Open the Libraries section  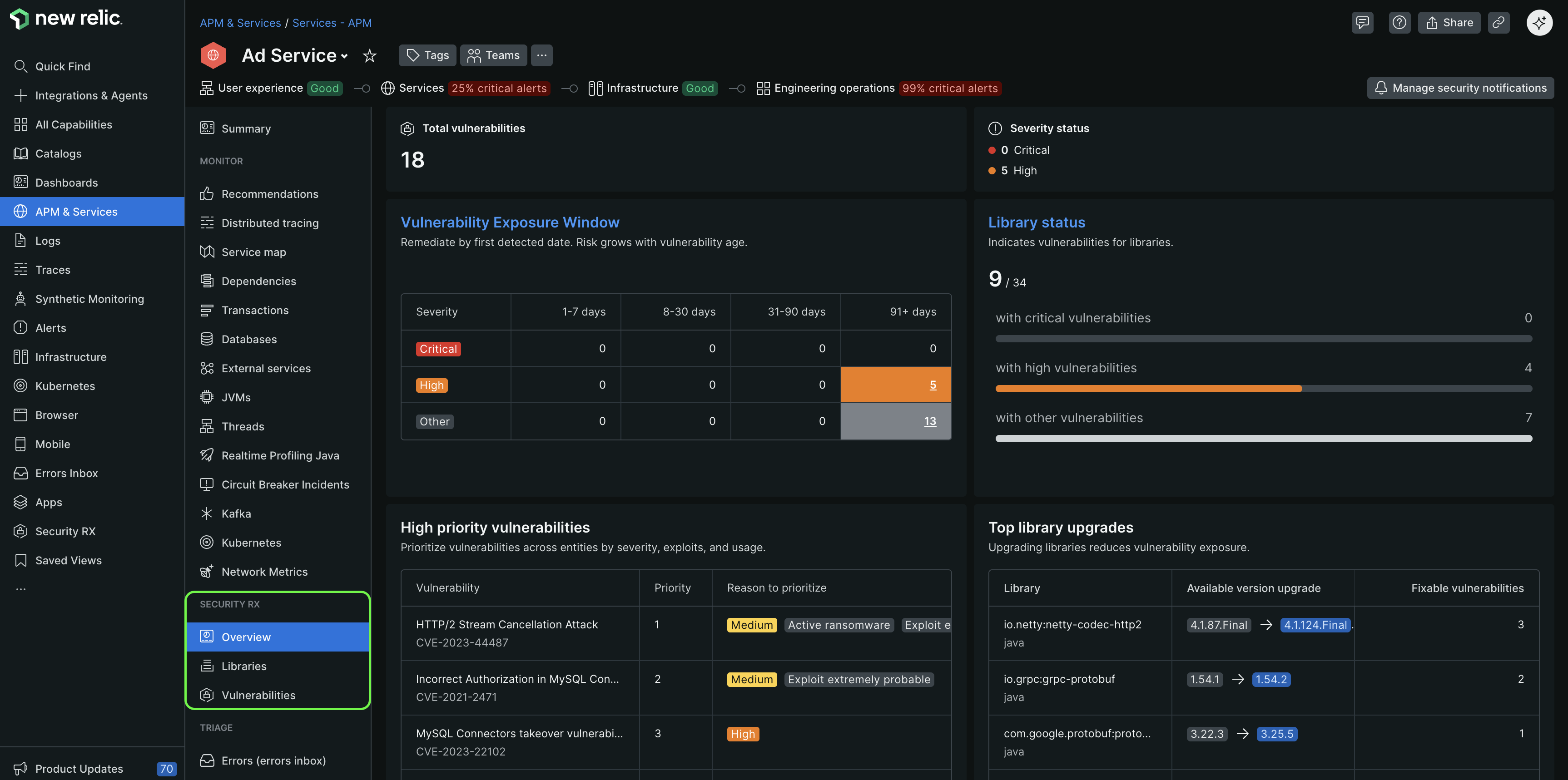(x=243, y=666)
